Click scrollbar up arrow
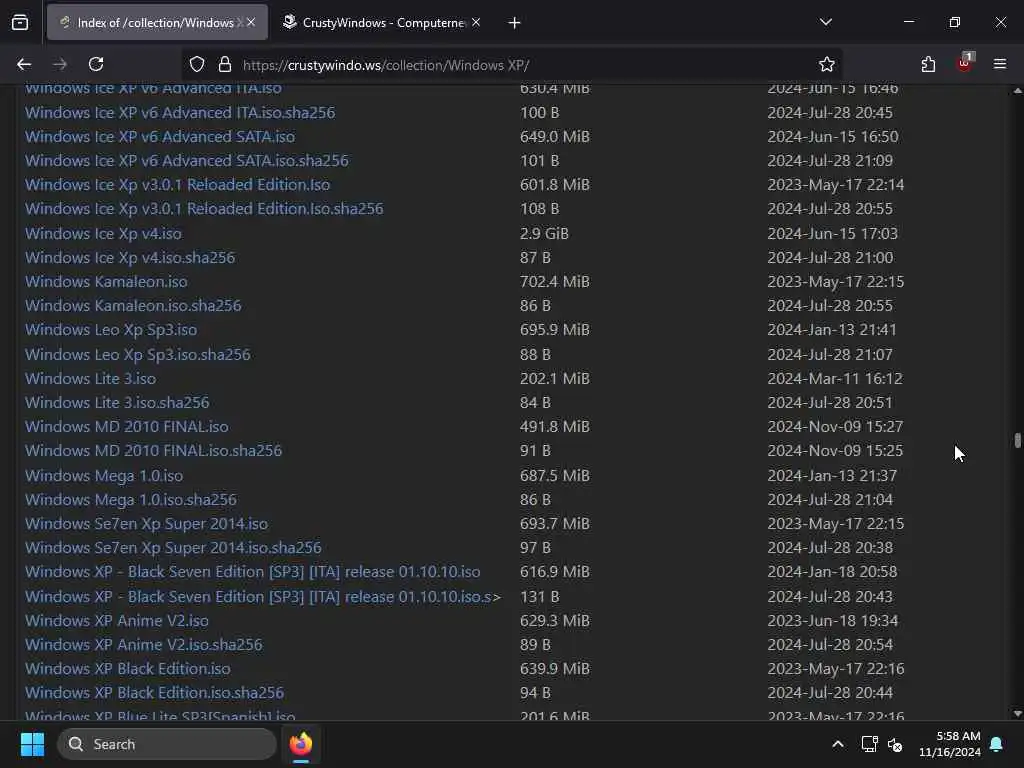This screenshot has height=768, width=1024. coord(1017,91)
